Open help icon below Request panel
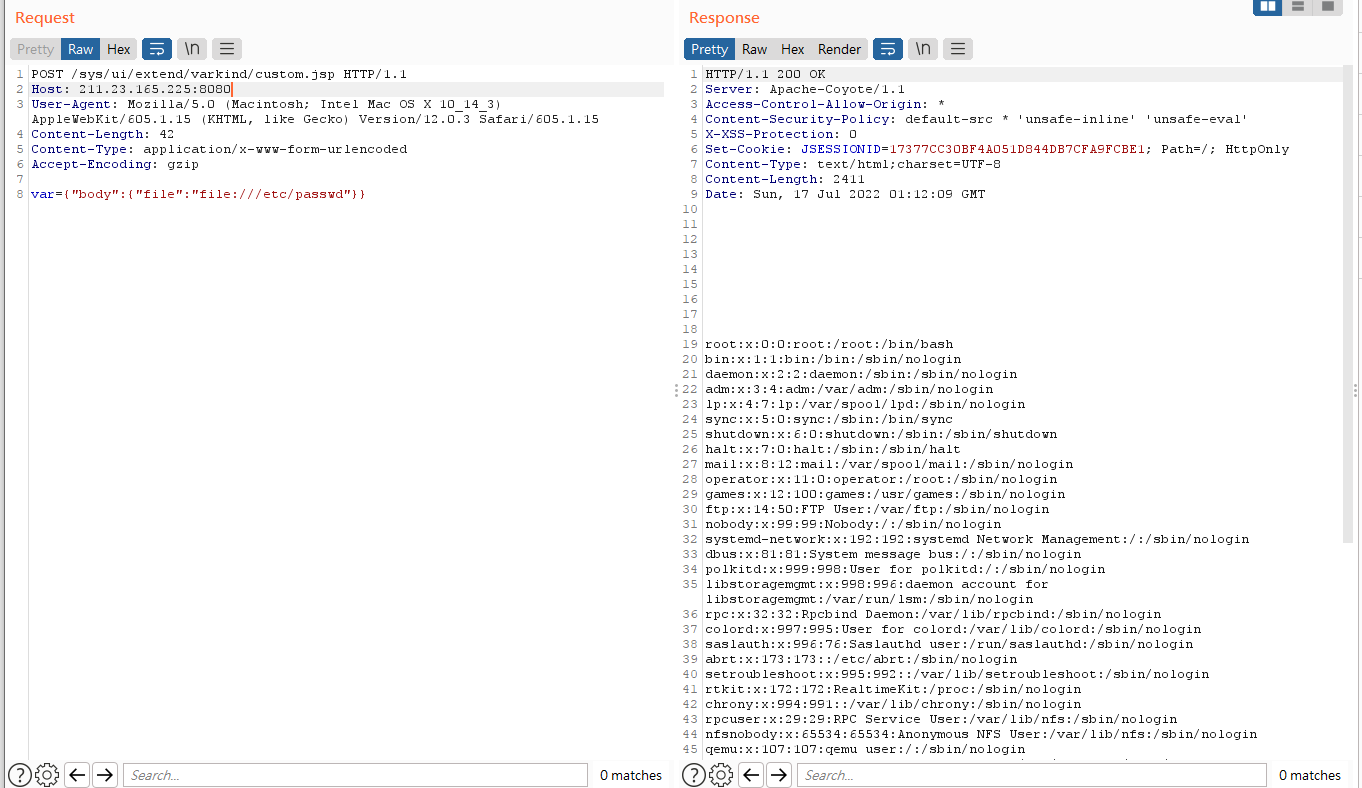 click(20, 775)
